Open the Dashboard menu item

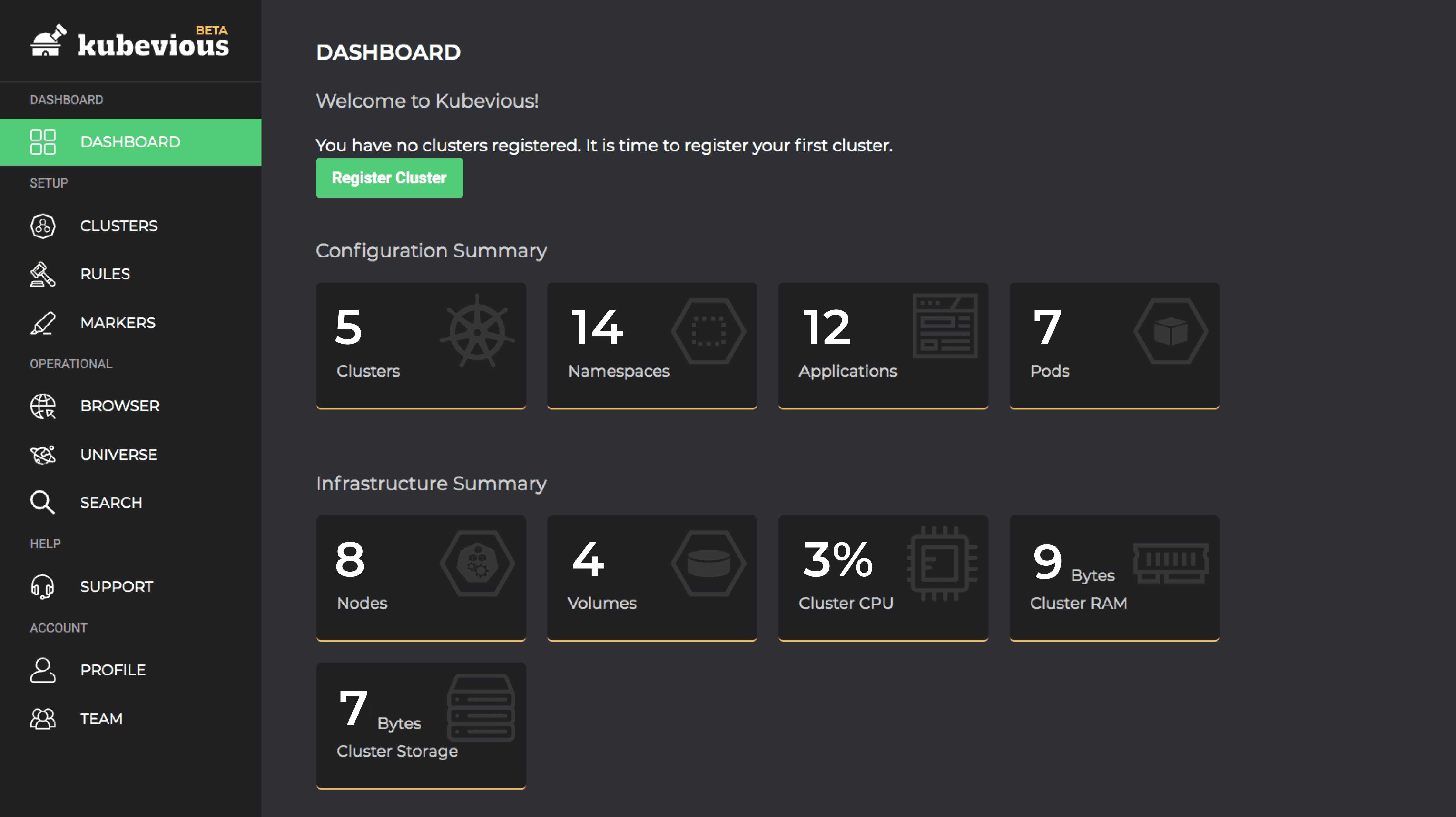click(130, 142)
